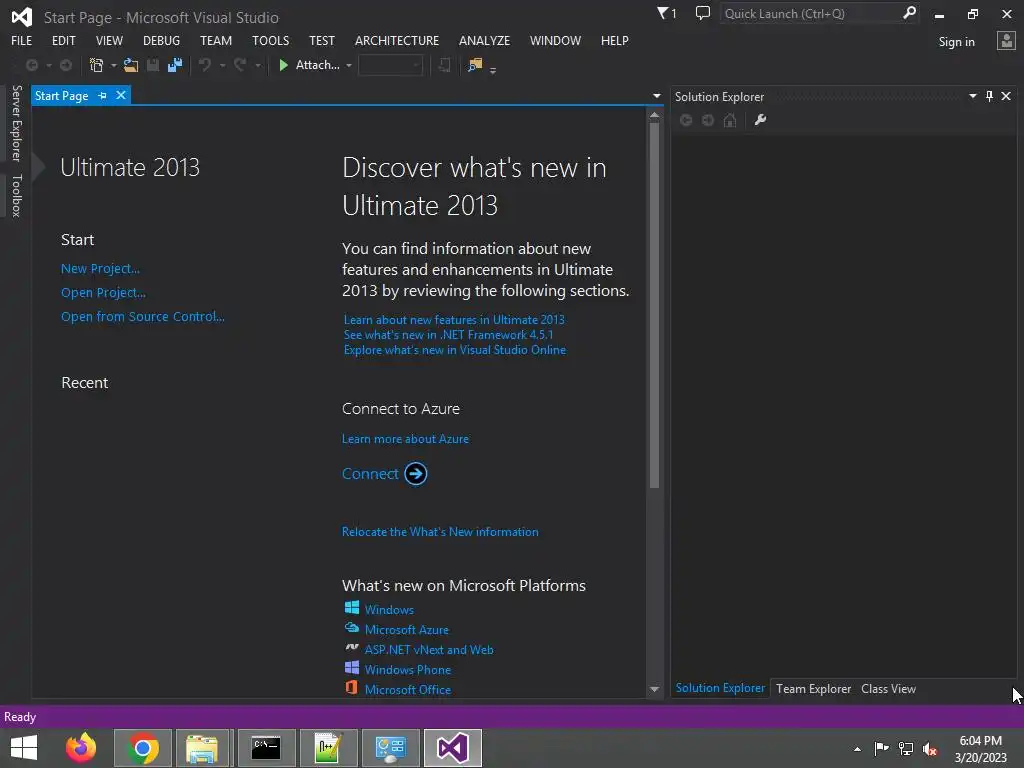This screenshot has height=768, width=1024.
Task: Click Relocate the What's New information link
Action: [x=440, y=532]
